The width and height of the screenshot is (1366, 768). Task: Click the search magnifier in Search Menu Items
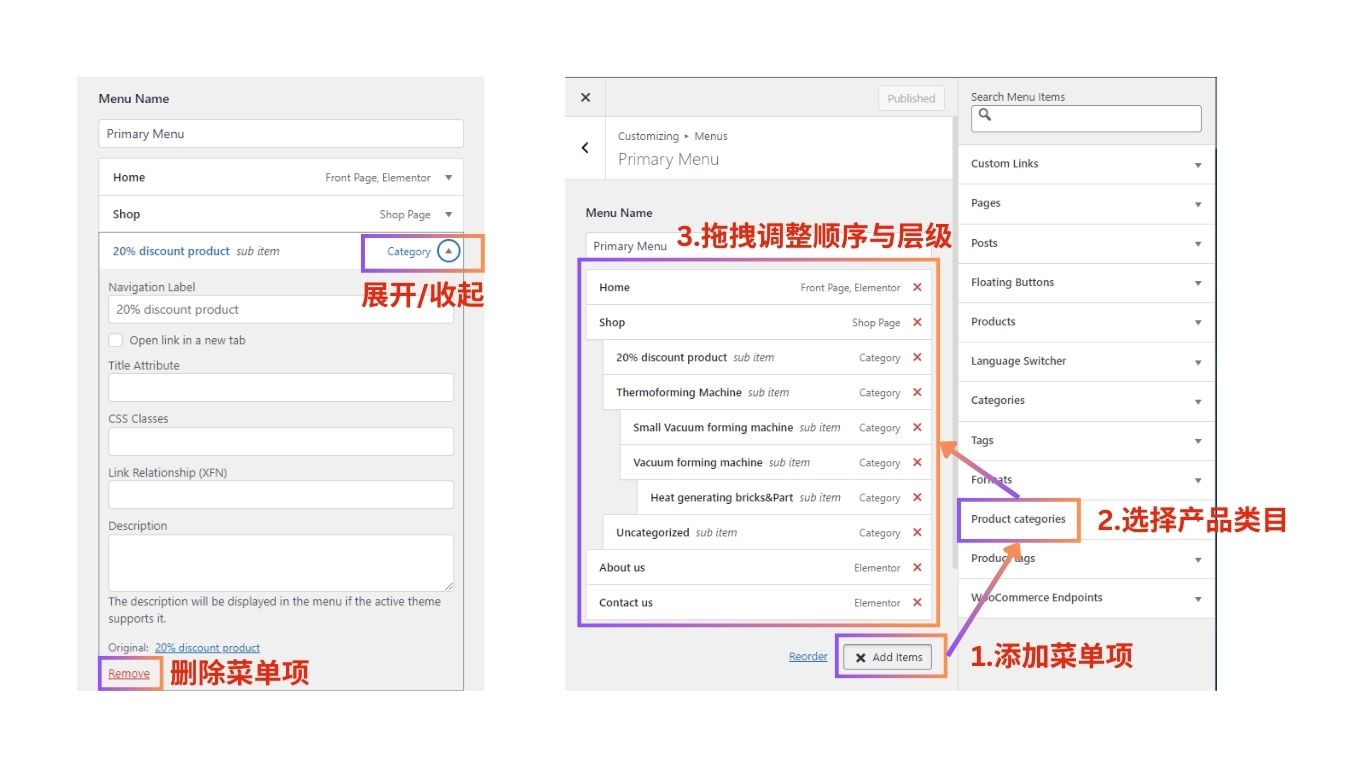pos(985,116)
